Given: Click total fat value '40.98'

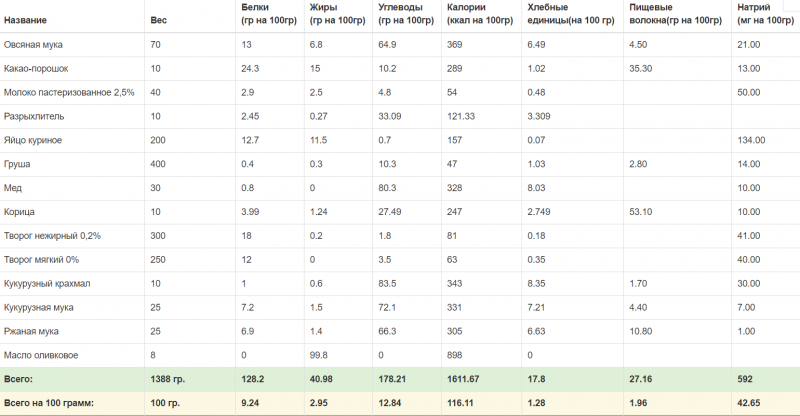Looking at the screenshot, I should (x=321, y=379).
